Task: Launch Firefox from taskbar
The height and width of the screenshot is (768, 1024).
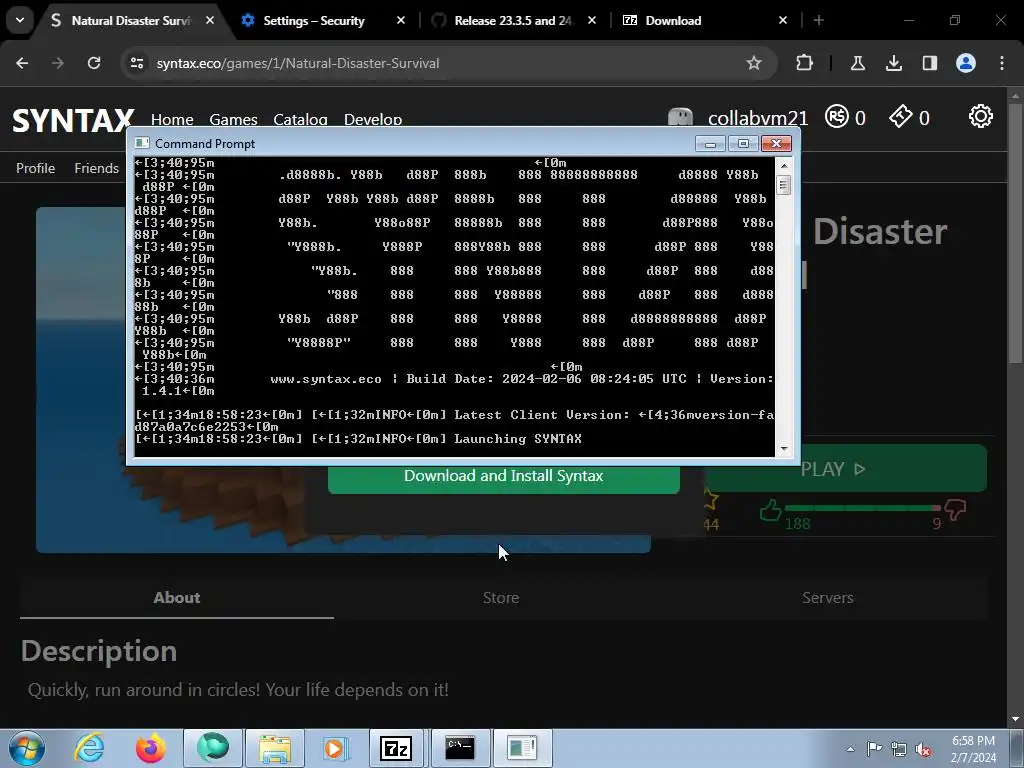Action: pos(151,748)
